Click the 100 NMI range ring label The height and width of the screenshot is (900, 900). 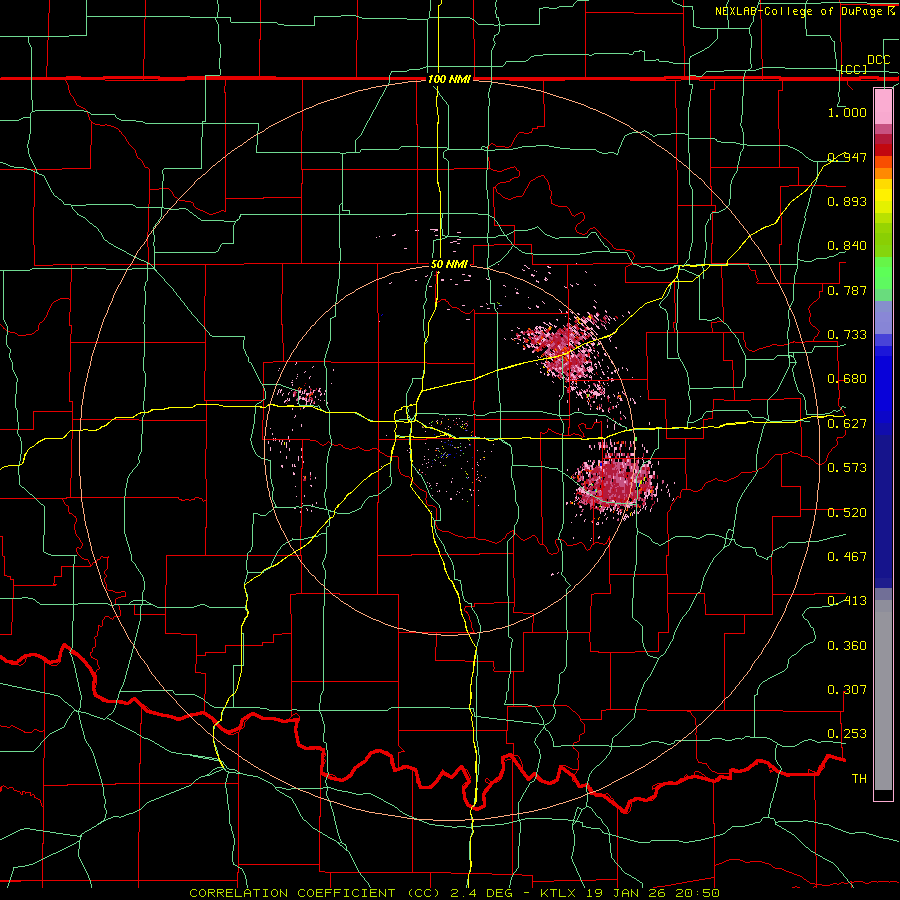449,79
